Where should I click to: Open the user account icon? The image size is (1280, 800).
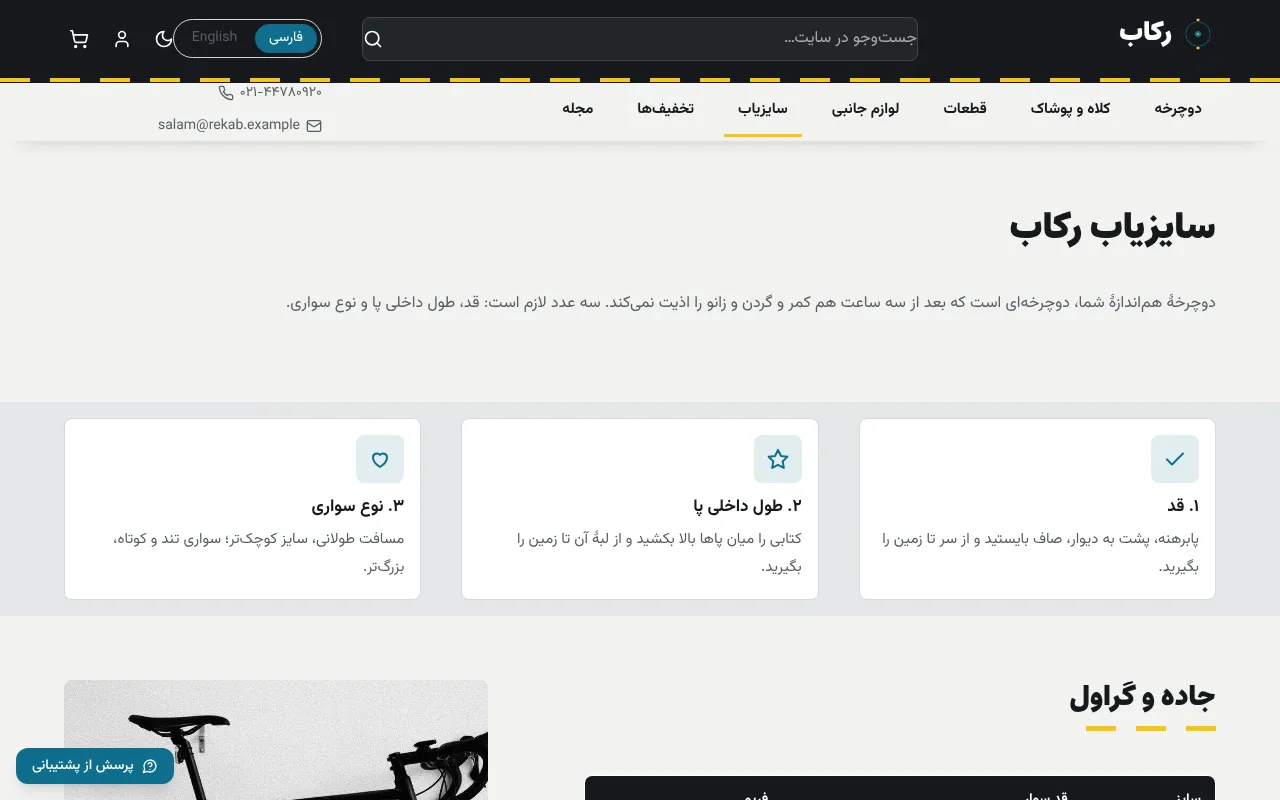tap(122, 39)
